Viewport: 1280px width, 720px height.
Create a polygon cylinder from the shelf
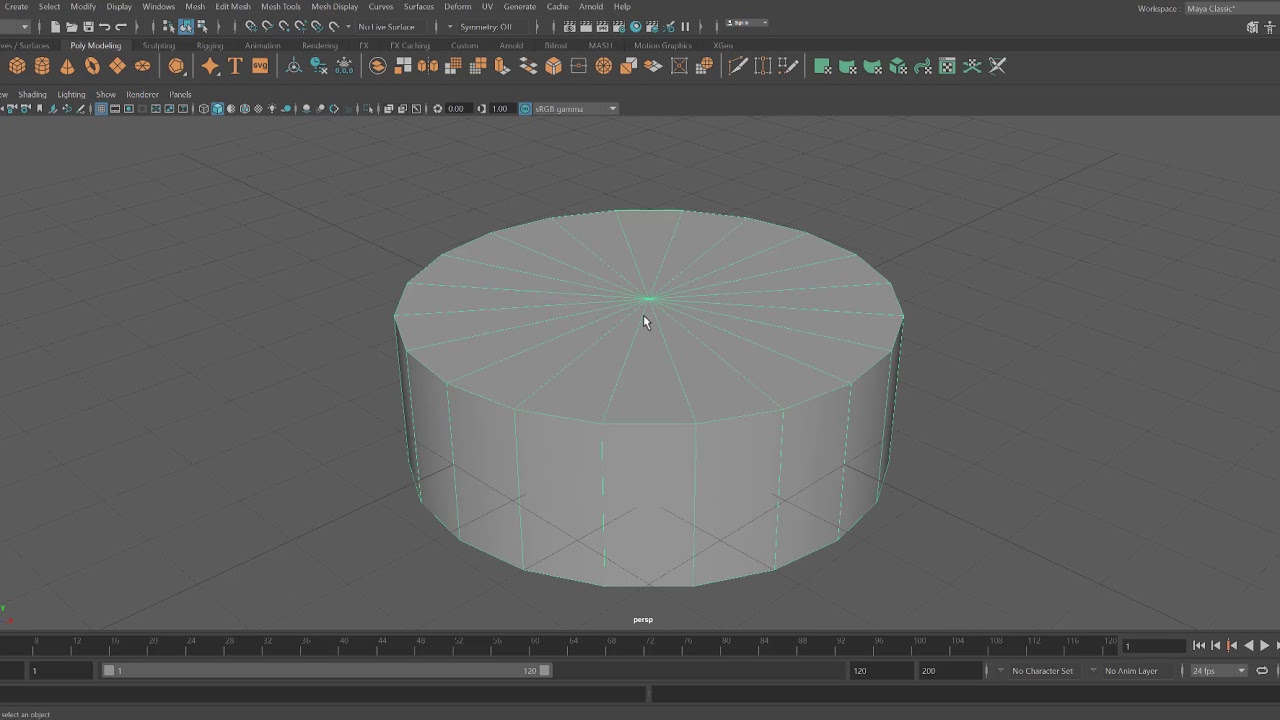pyautogui.click(x=42, y=66)
